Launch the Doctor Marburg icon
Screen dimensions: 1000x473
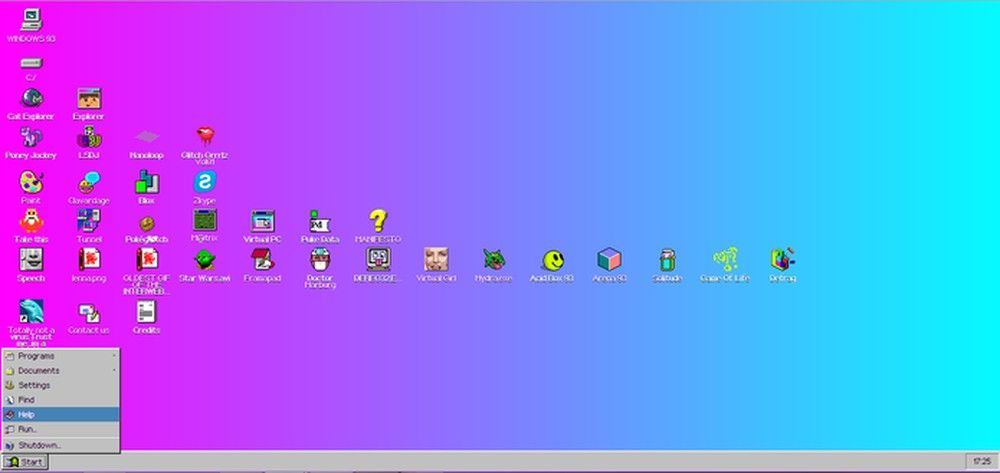tap(320, 260)
